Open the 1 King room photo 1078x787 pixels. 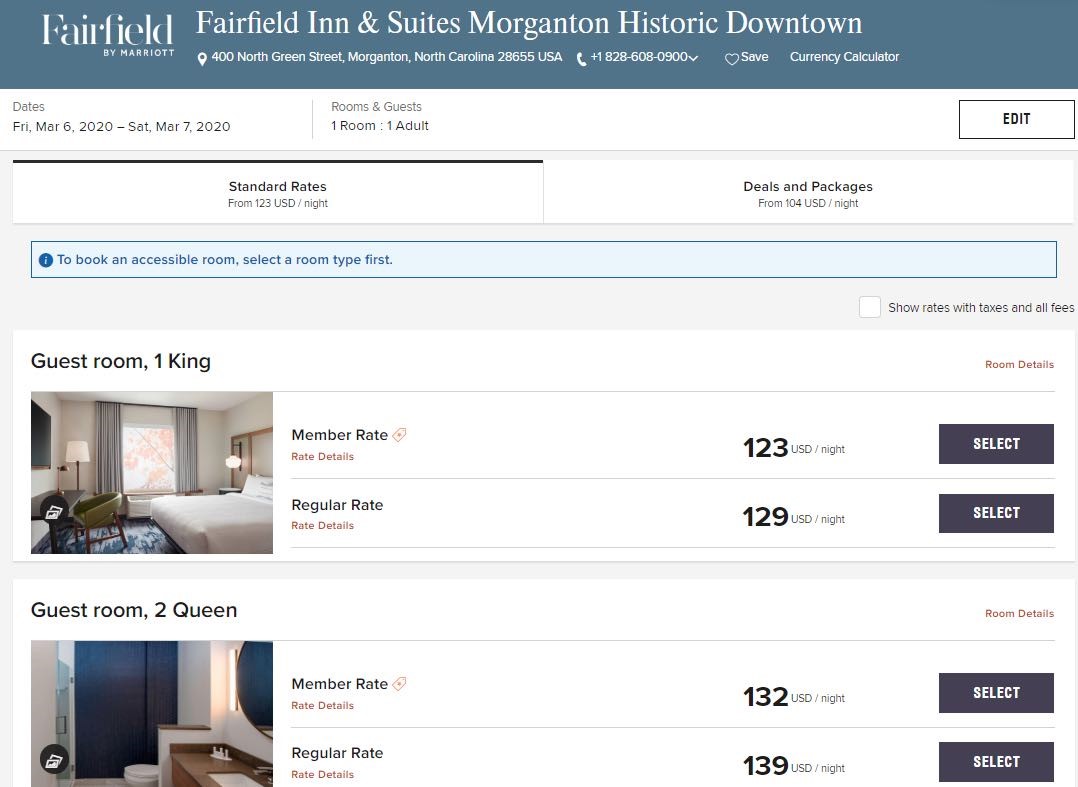152,472
